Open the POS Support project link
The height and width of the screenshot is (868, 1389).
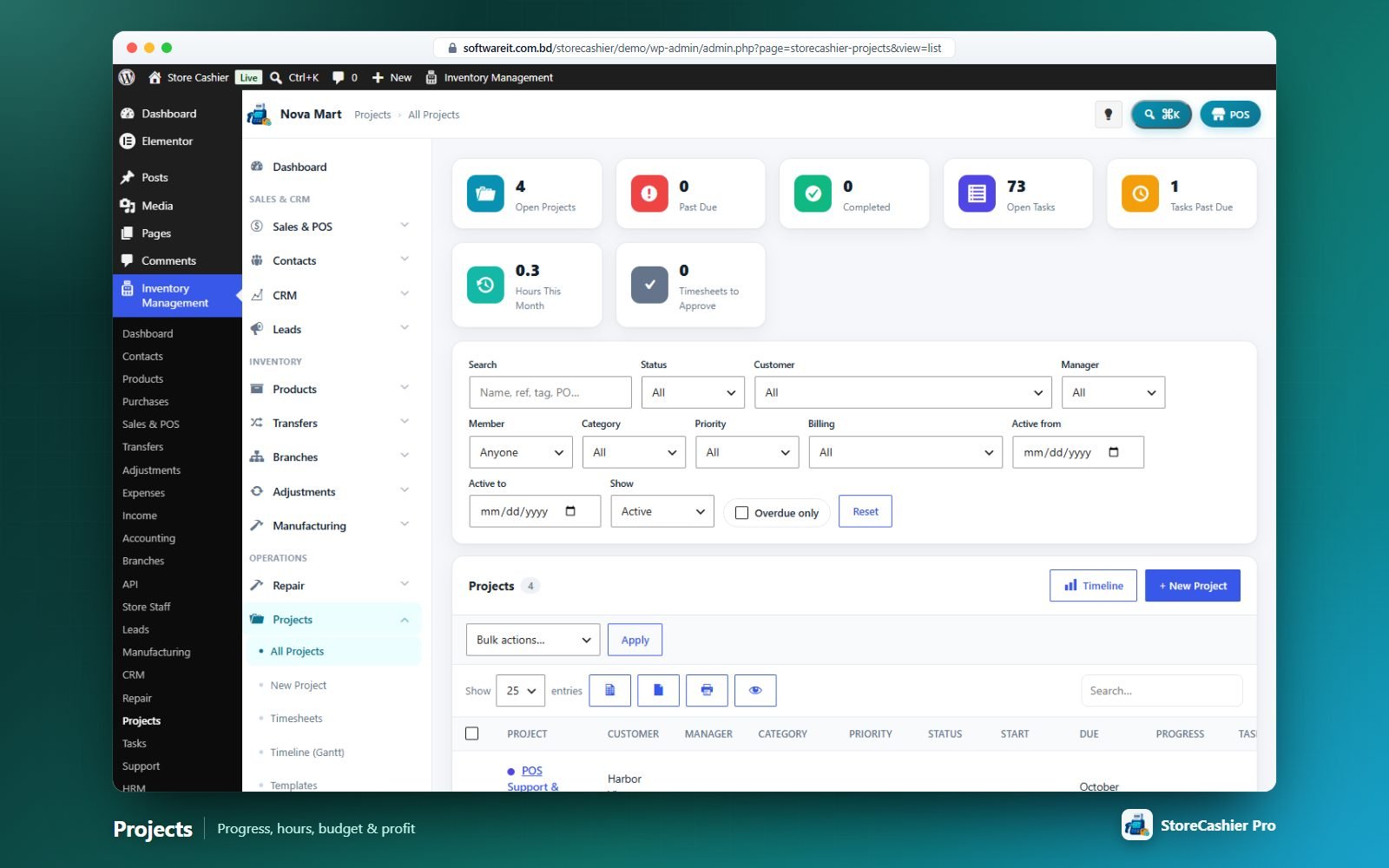pos(533,779)
